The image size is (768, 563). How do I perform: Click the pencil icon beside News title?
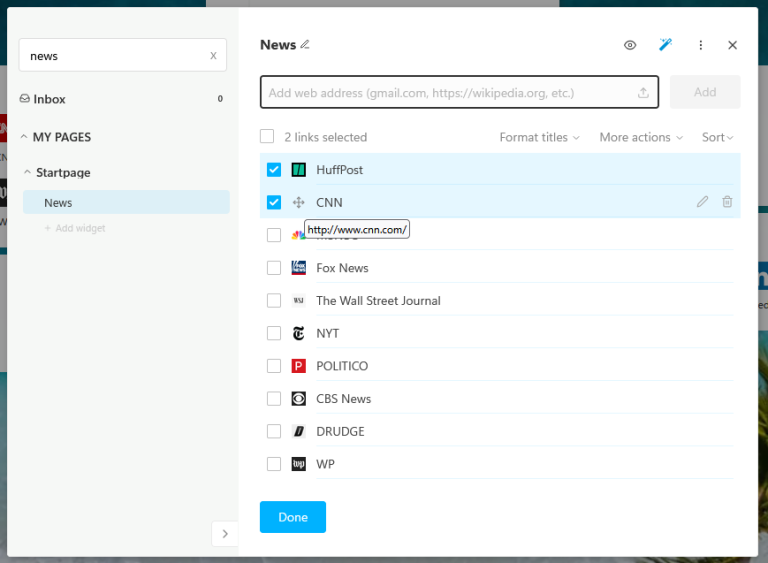[x=305, y=45]
